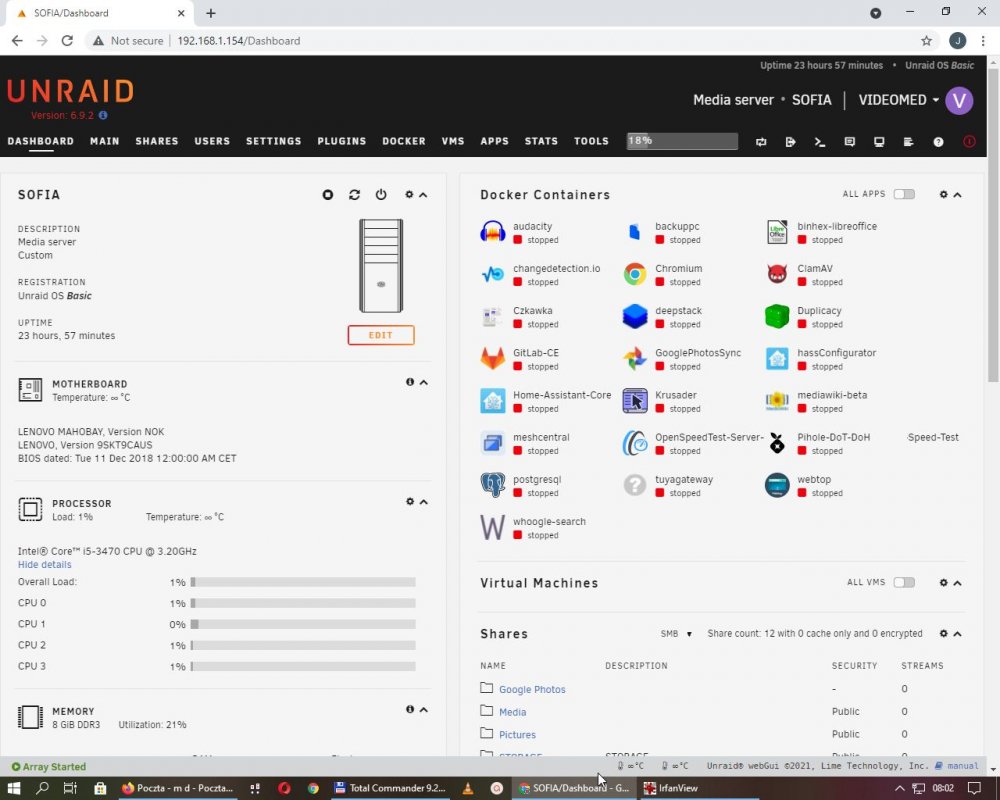Open the log icon in the top bar
The height and width of the screenshot is (800, 1000).
(909, 142)
